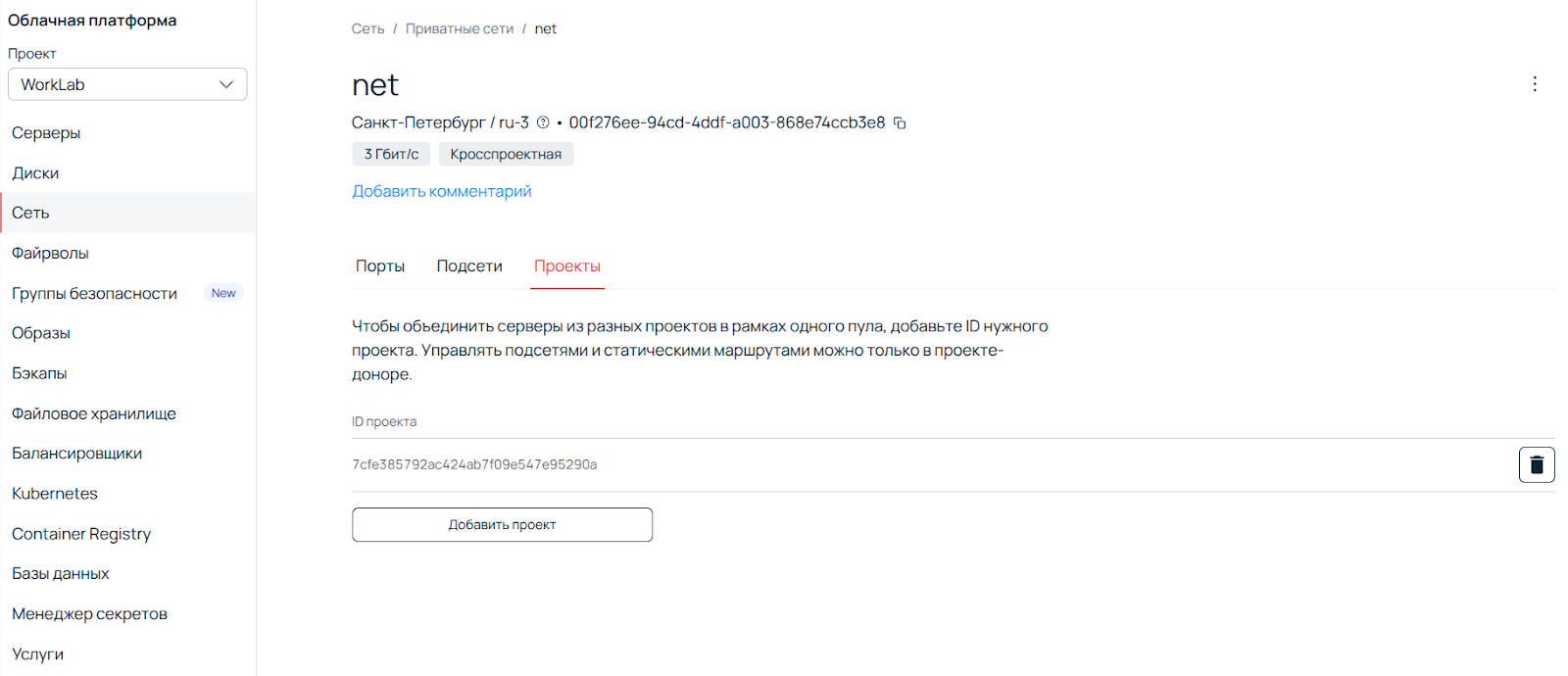Click the Кросспроектная tag
Viewport: 1568px width, 676px height.
point(506,154)
